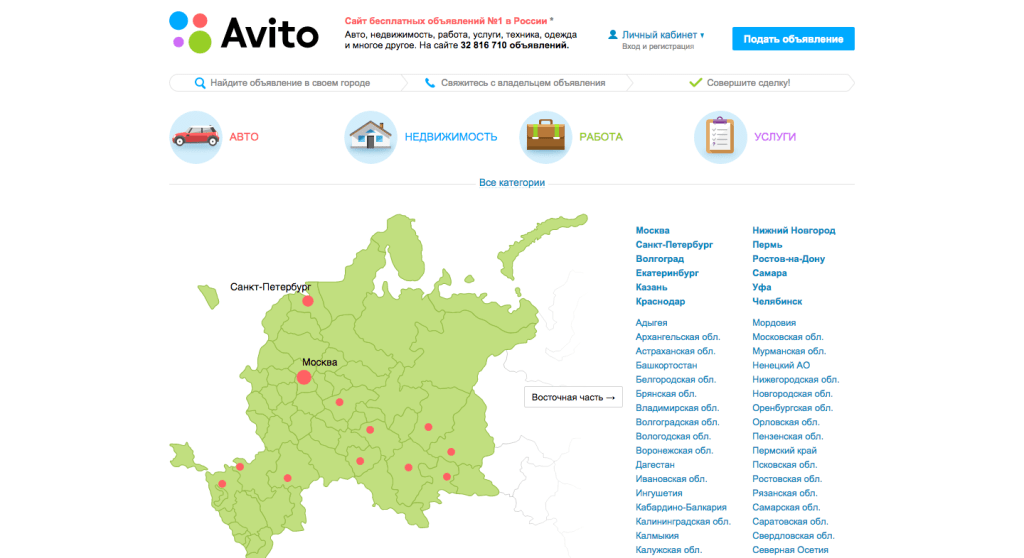Select Ивановская обл. region
The image size is (1024, 558).
[671, 479]
